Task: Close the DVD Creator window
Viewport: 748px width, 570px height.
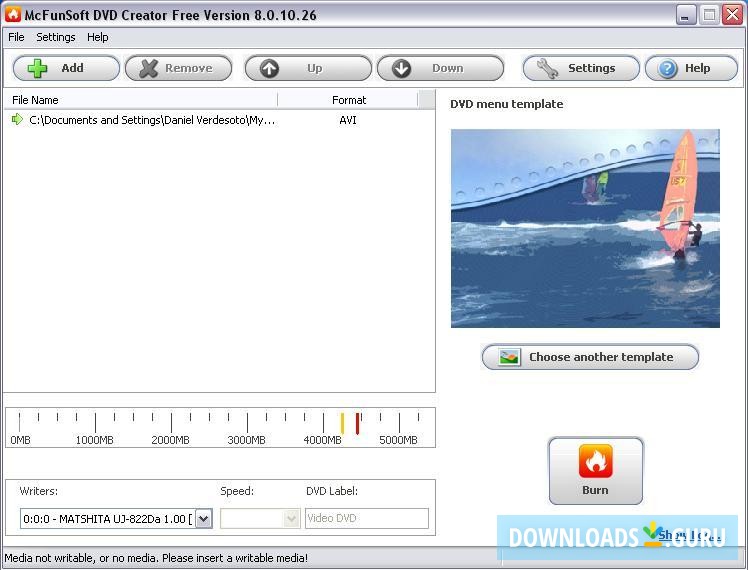Action: (732, 15)
